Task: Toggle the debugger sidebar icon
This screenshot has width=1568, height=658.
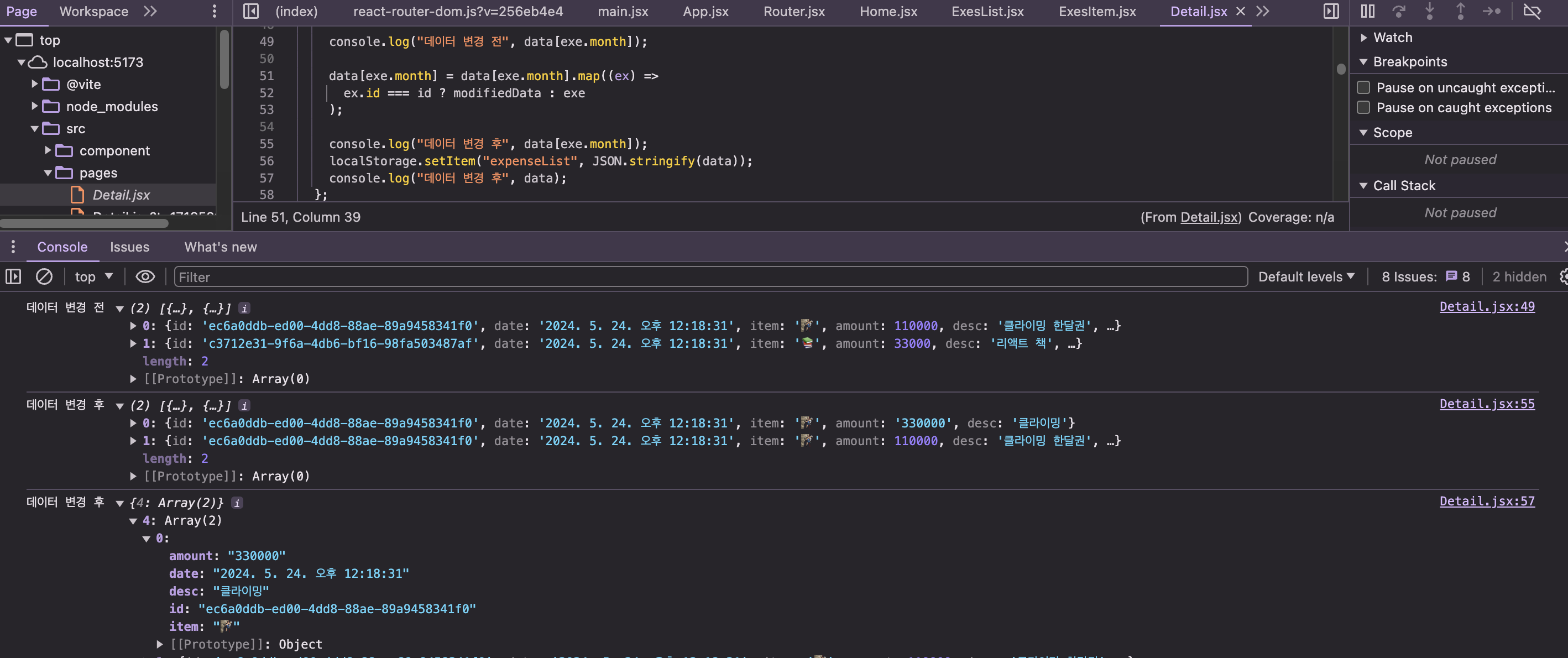Action: (x=1331, y=11)
